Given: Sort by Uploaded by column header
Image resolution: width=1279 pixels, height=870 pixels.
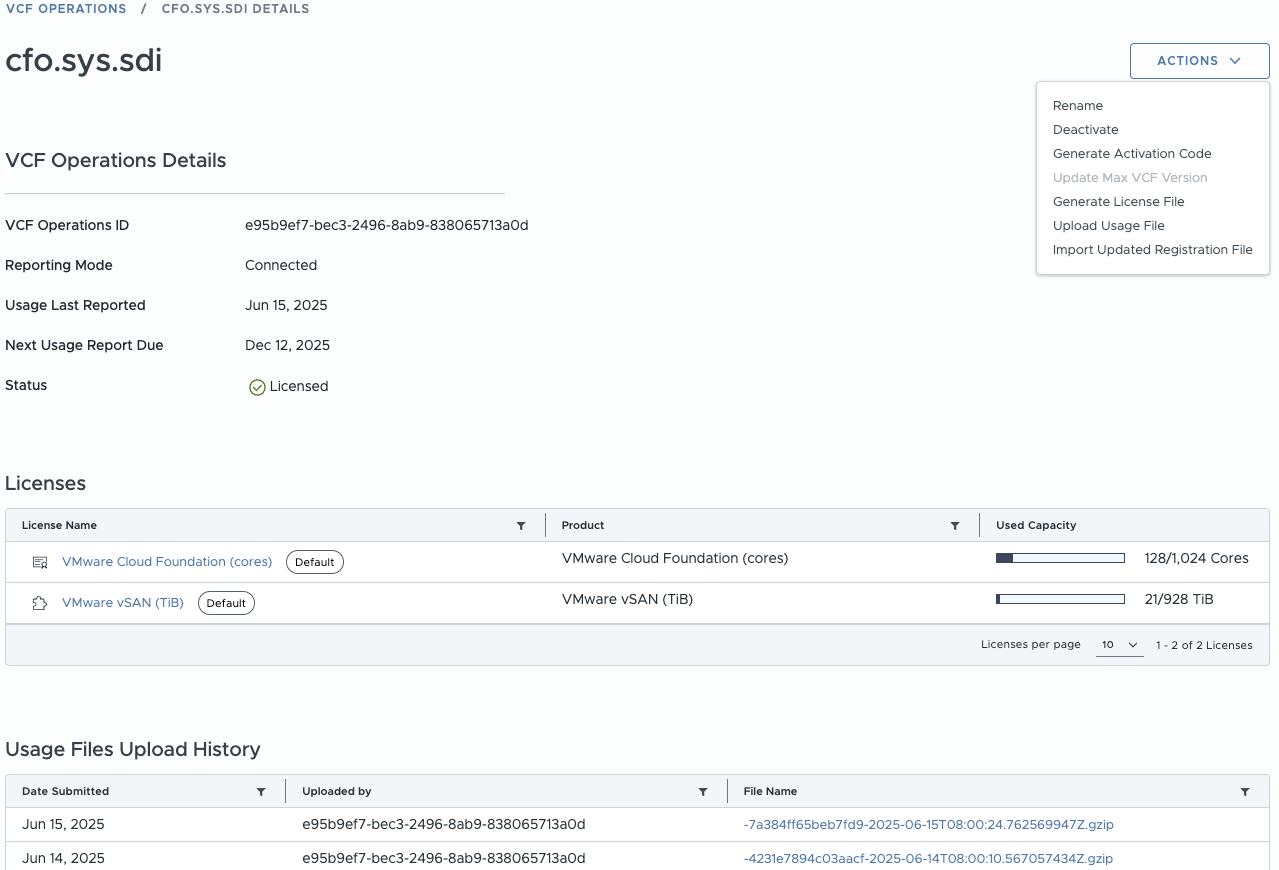Looking at the screenshot, I should [x=337, y=791].
